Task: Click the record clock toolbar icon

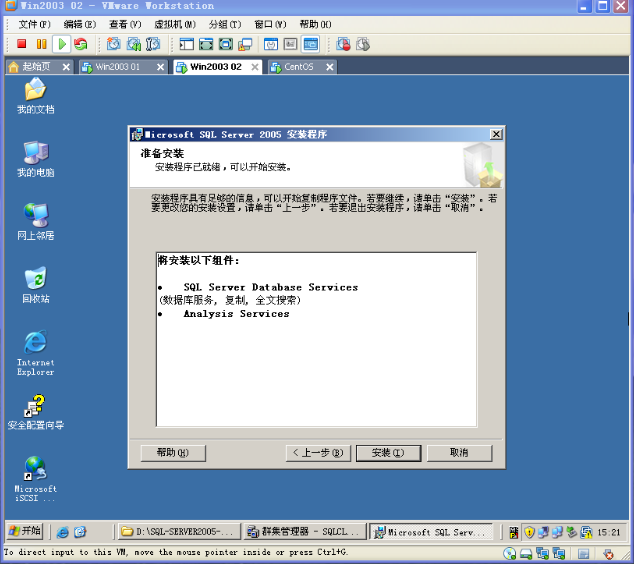Action: click(344, 44)
